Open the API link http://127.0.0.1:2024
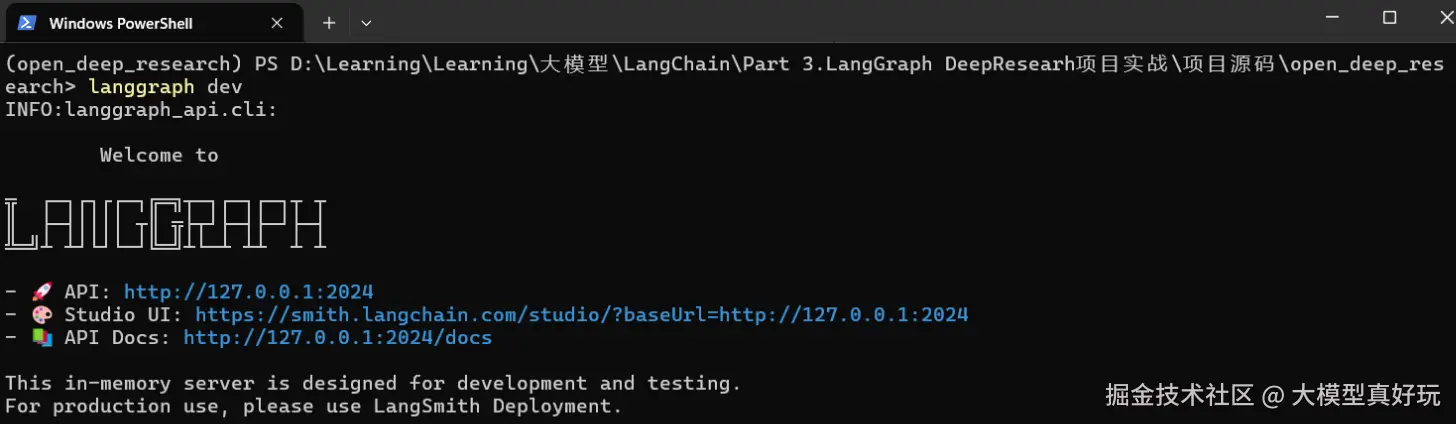Image resolution: width=1456 pixels, height=424 pixels. [x=248, y=292]
